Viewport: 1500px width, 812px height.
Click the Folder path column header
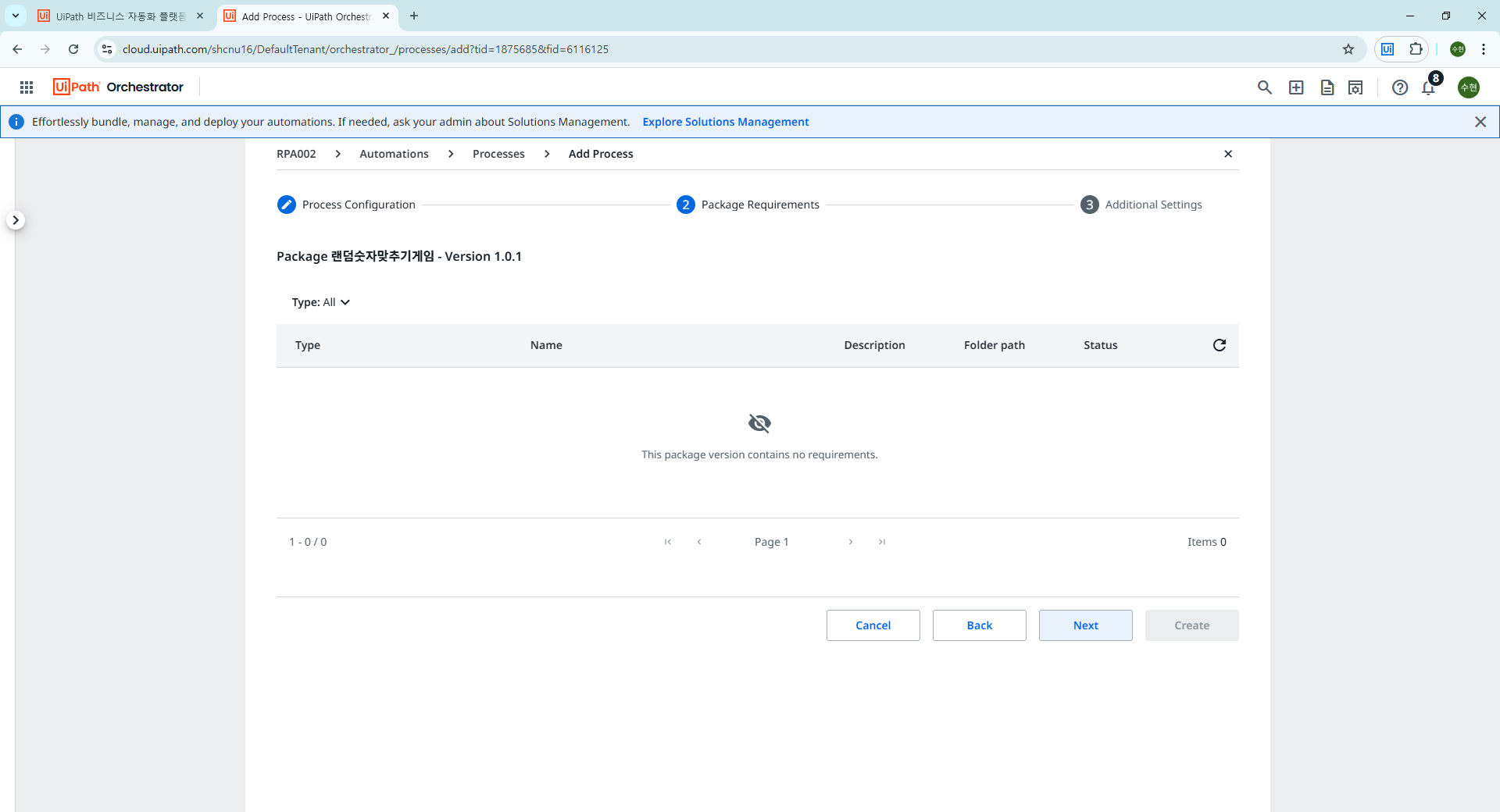pos(995,345)
